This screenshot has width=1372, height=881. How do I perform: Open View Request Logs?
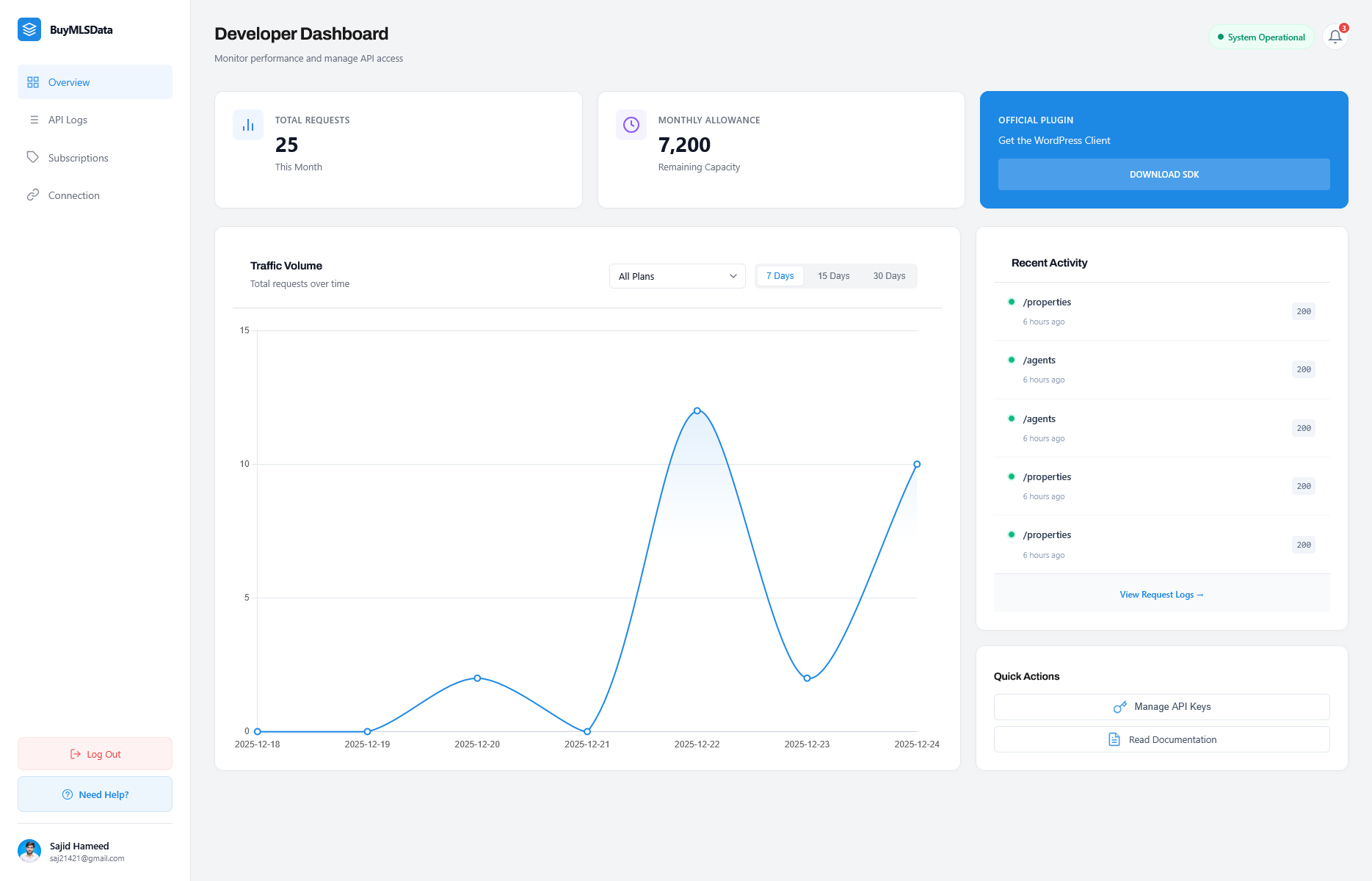tap(1161, 594)
